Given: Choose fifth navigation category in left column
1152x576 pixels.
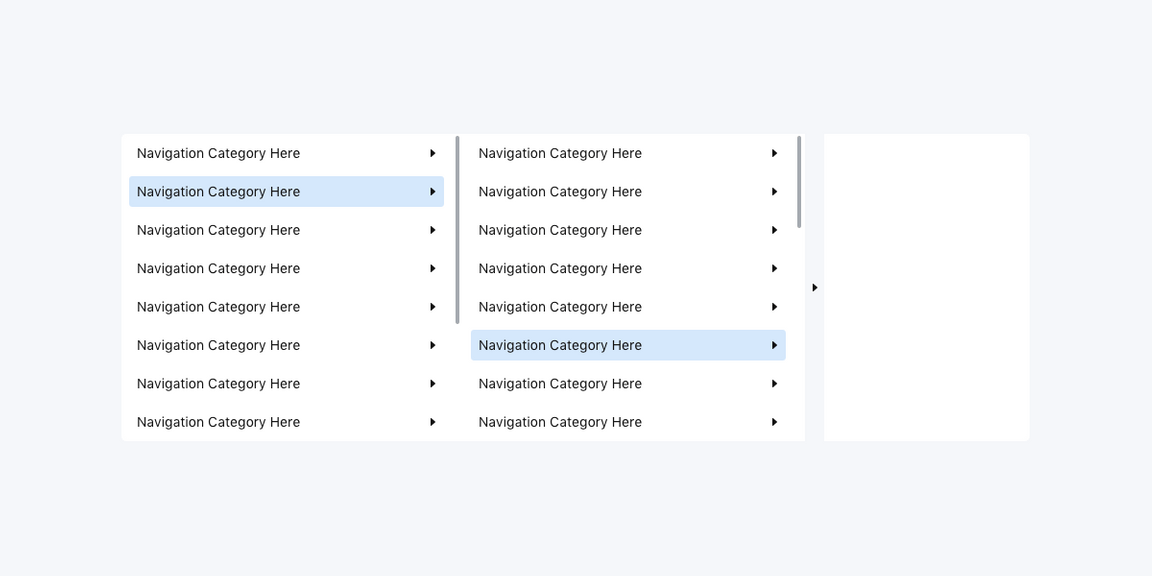Looking at the screenshot, I should 219,307.
